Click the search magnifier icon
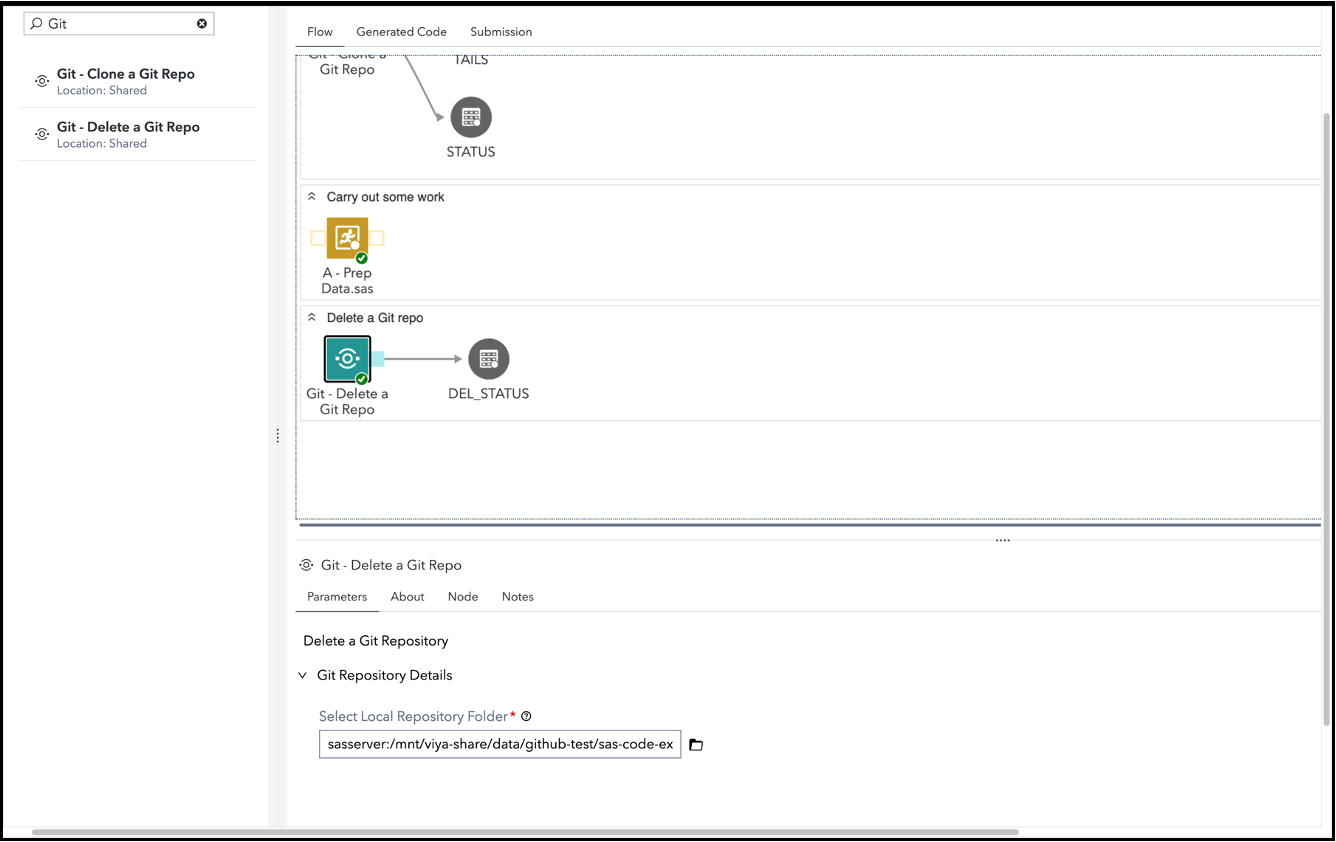 coord(36,23)
